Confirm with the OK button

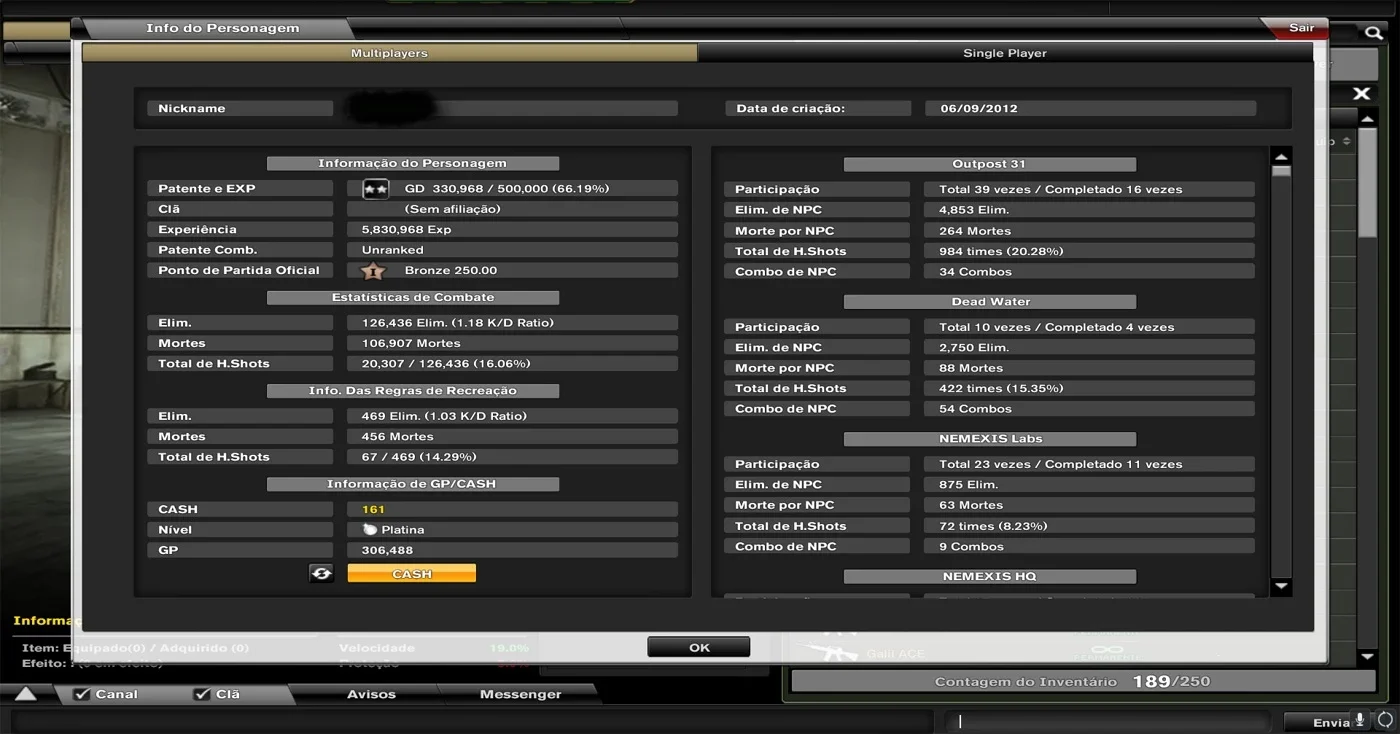coord(699,647)
